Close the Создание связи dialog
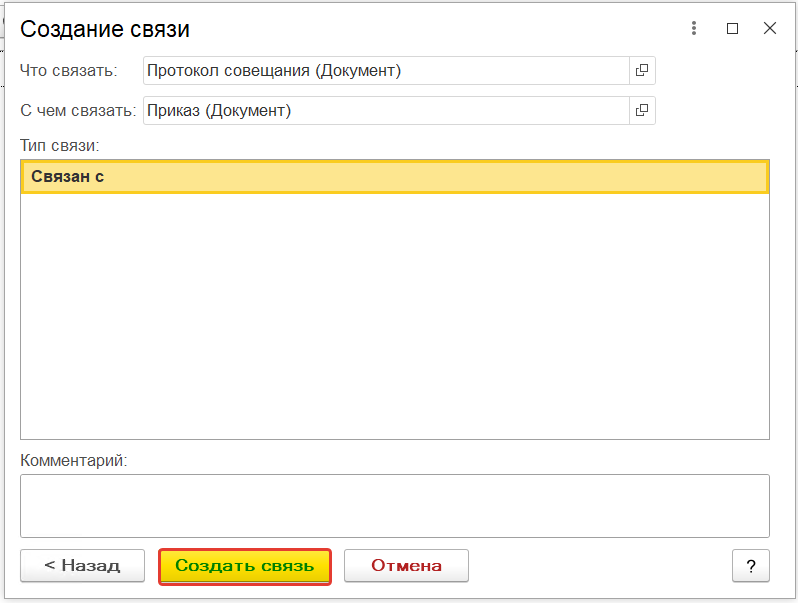798x603 pixels. (769, 29)
